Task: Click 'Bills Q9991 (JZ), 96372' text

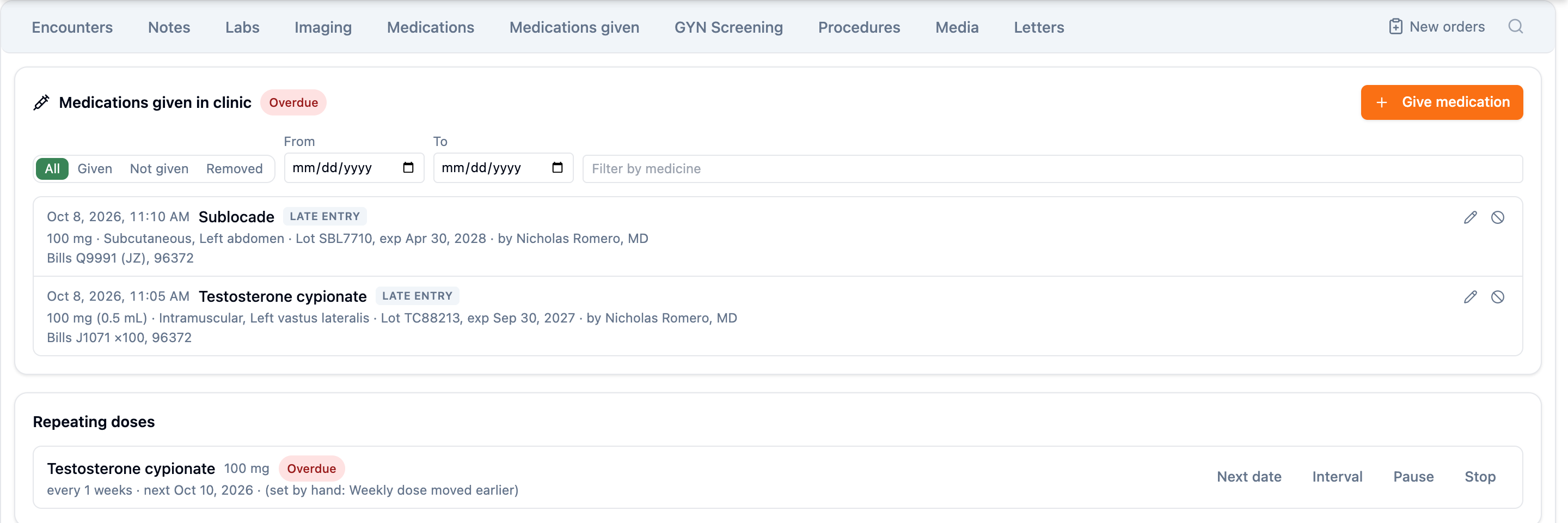Action: [x=120, y=258]
